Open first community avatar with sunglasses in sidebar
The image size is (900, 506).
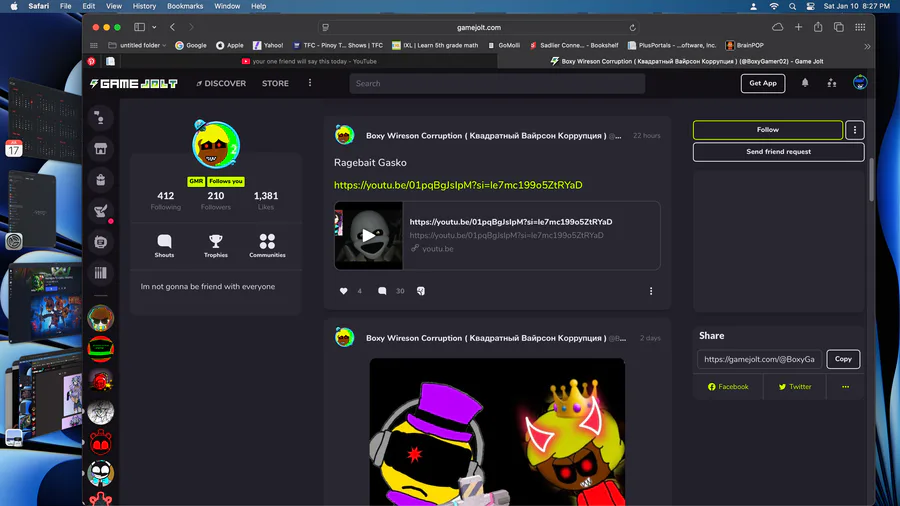click(x=100, y=318)
